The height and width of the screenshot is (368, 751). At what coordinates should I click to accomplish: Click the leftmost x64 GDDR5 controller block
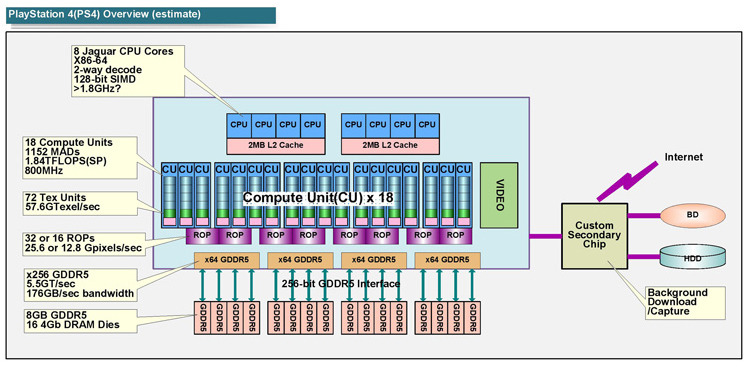(227, 260)
